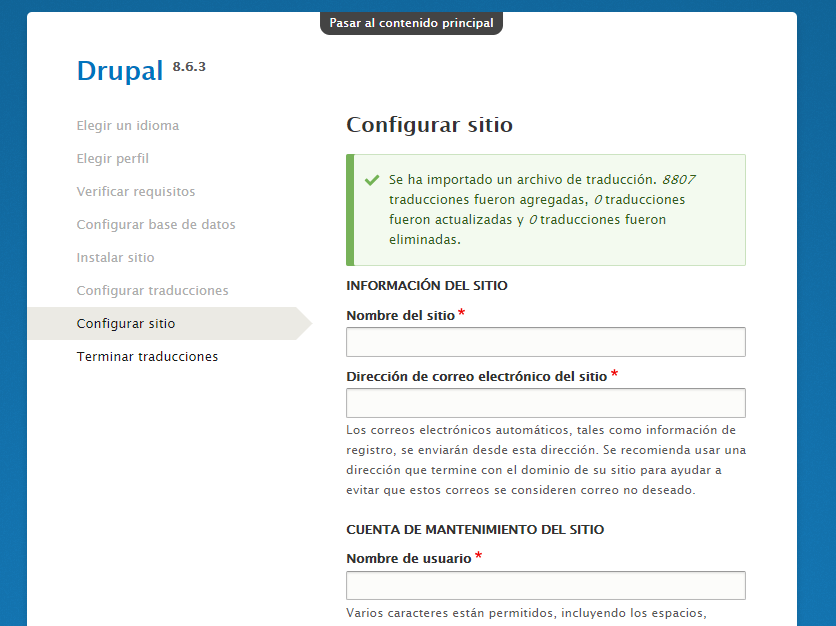Click the 'Dirección de correo electrónico del sitio' label

pos(477,376)
